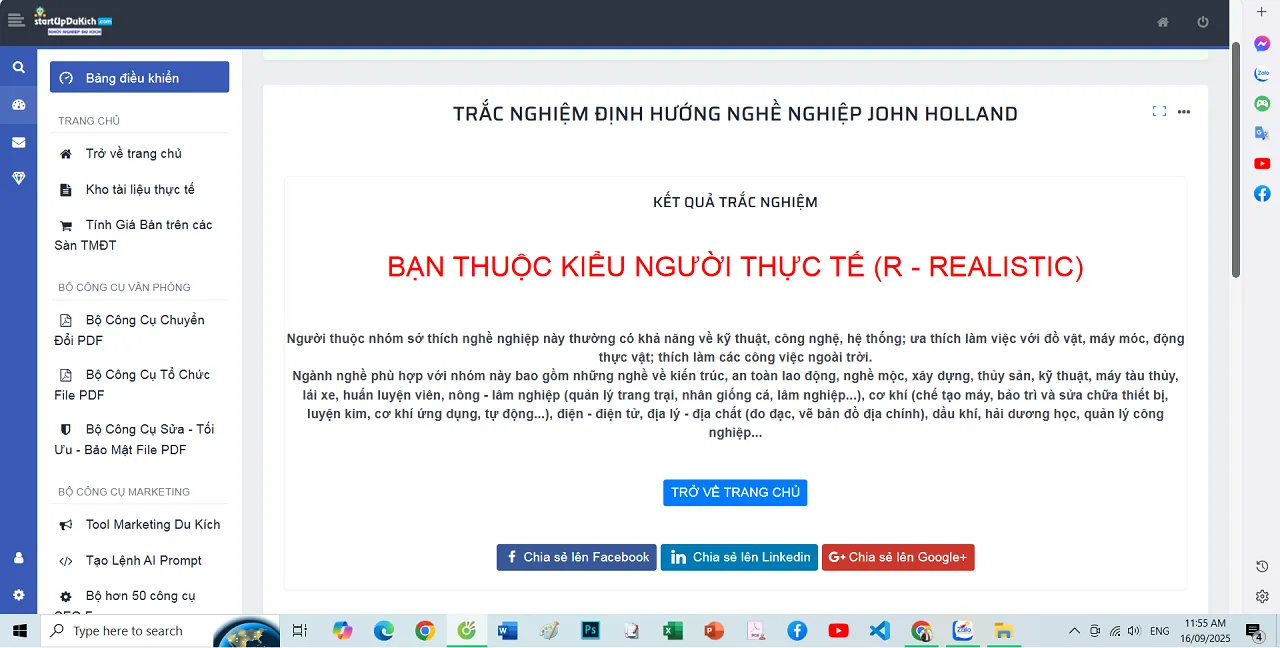Open Visual Studio Code from taskbar
1280x648 pixels.
[x=879, y=631]
